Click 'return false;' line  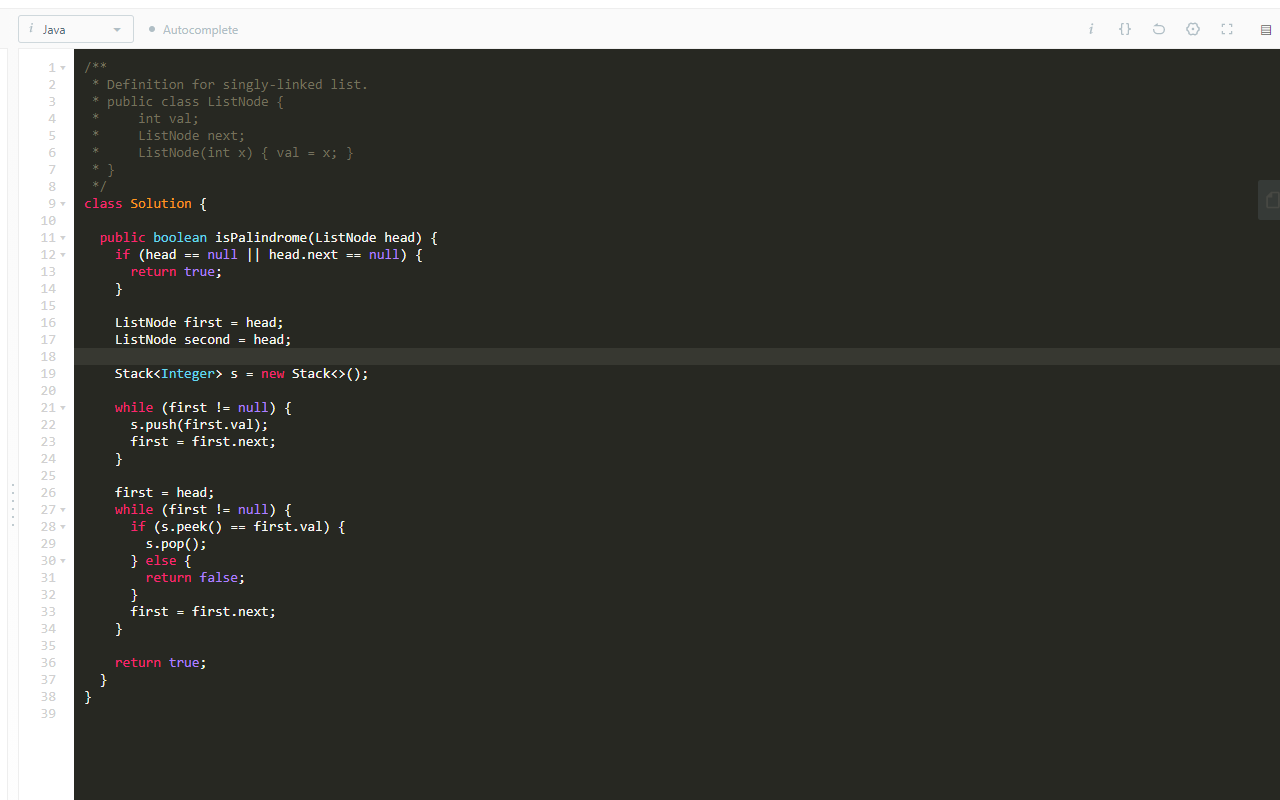click(195, 577)
